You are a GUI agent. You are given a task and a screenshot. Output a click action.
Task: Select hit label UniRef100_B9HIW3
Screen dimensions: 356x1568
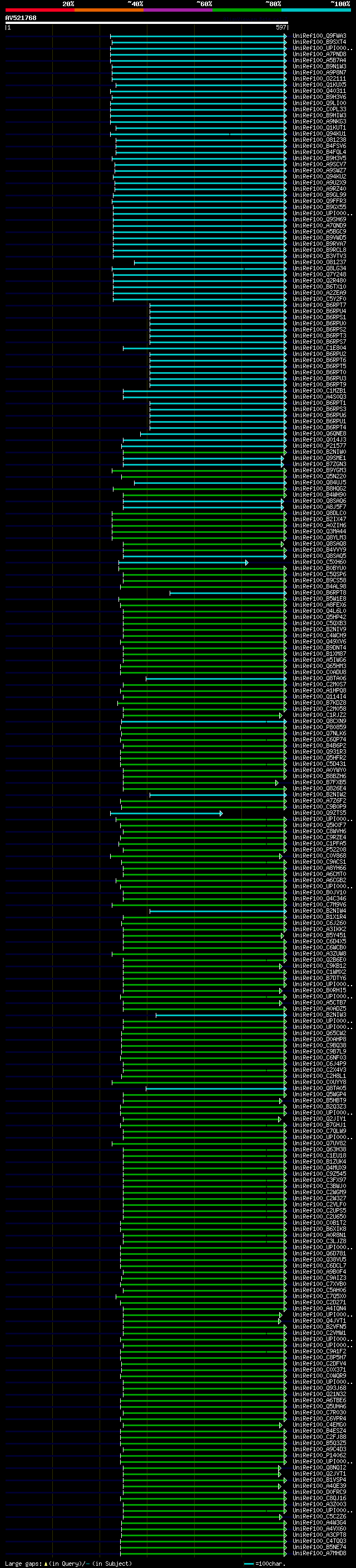click(319, 116)
